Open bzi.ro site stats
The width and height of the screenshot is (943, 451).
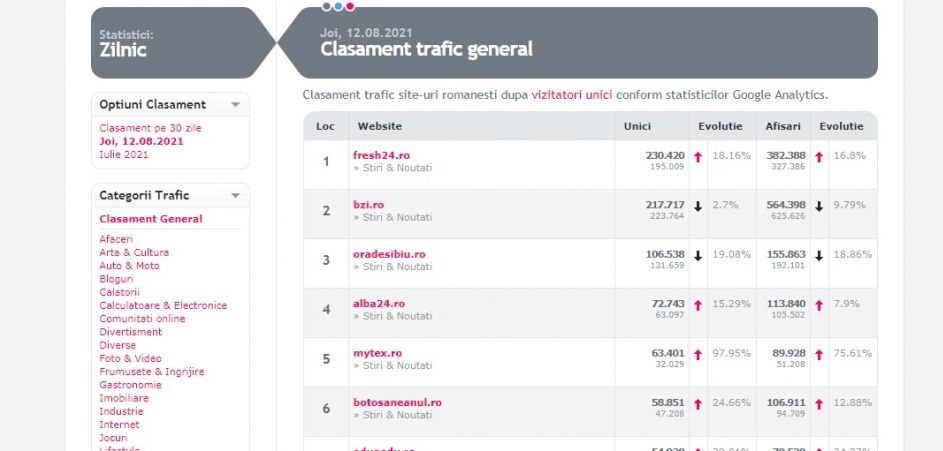coord(369,205)
